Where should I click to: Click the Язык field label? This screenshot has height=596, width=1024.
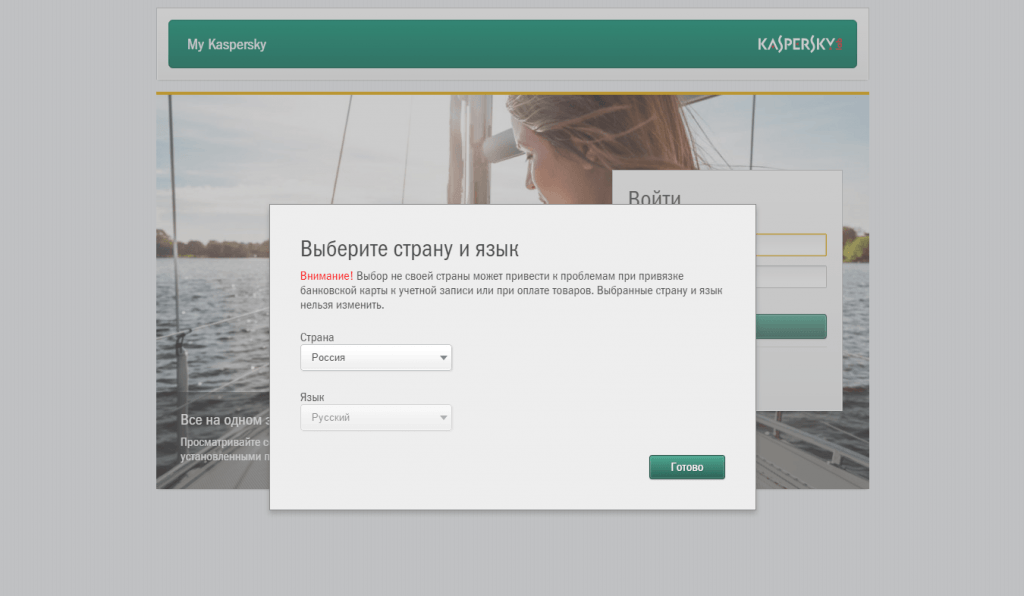coord(312,398)
